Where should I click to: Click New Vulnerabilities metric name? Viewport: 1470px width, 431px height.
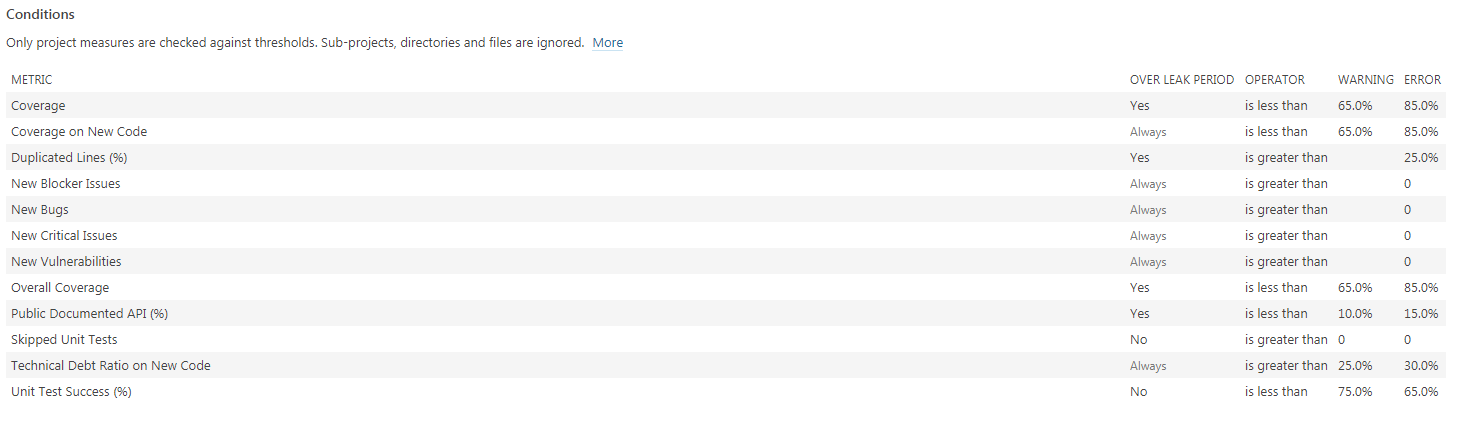(x=66, y=261)
